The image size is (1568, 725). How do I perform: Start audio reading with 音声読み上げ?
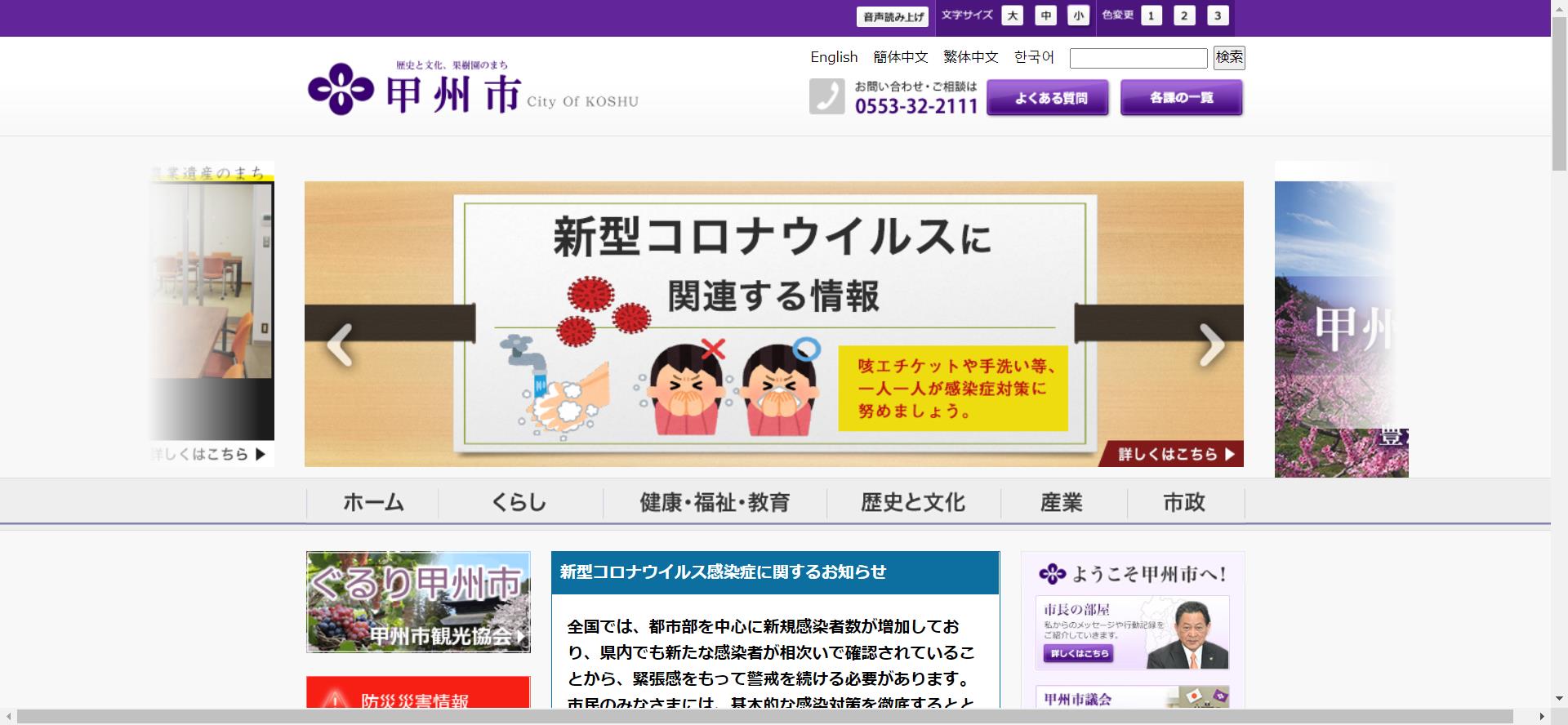[x=893, y=16]
